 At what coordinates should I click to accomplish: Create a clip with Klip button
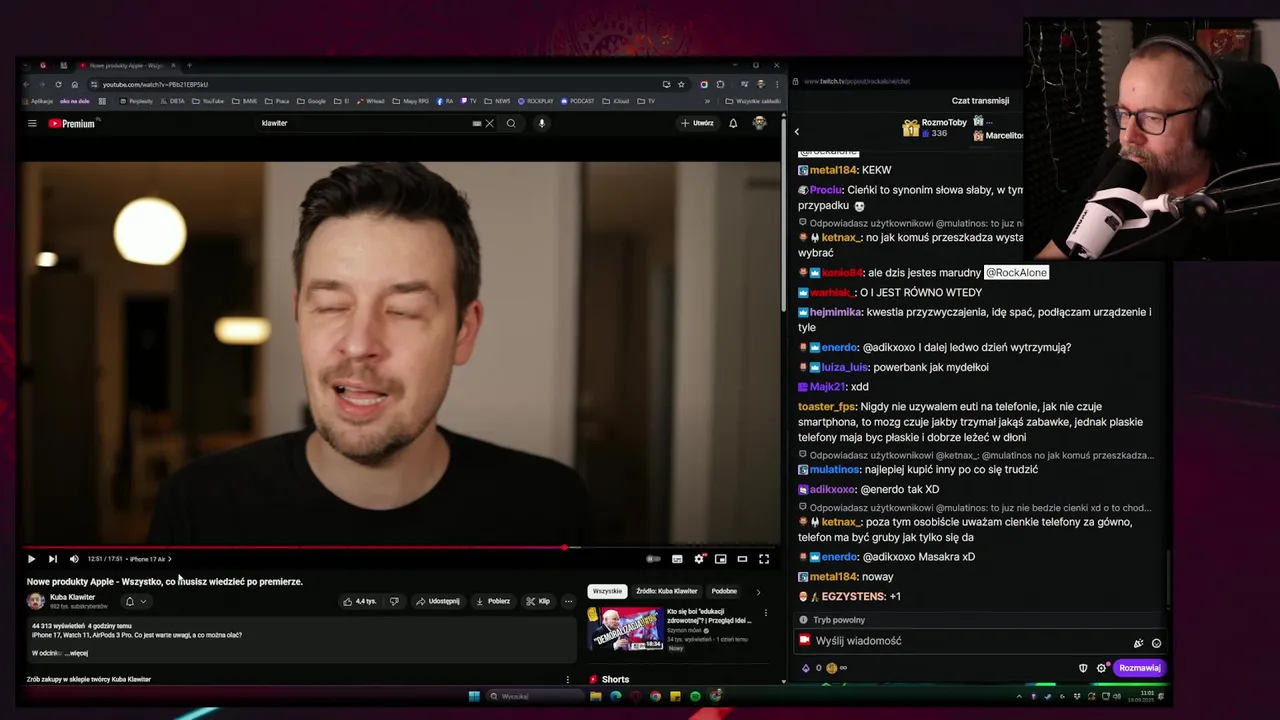[538, 601]
